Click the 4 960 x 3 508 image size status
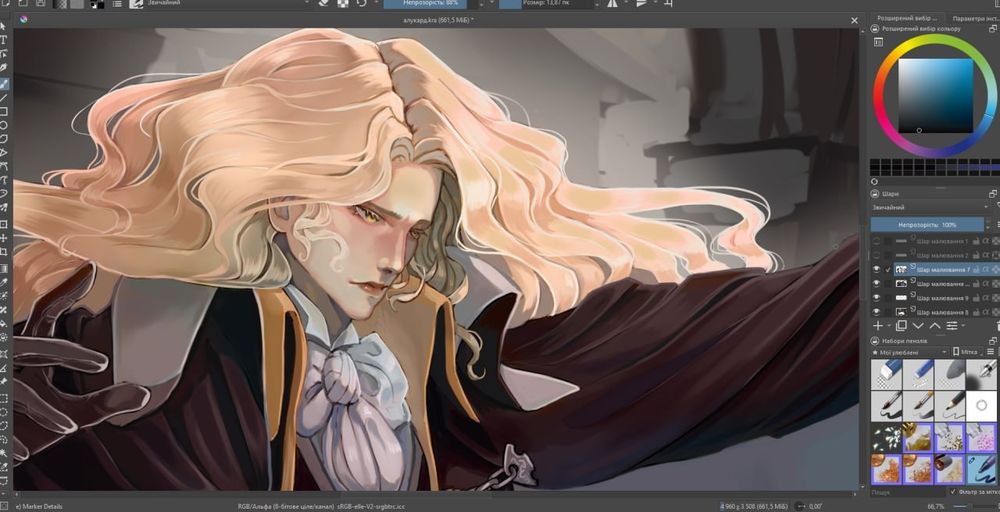This screenshot has width=1000, height=512. (755, 507)
